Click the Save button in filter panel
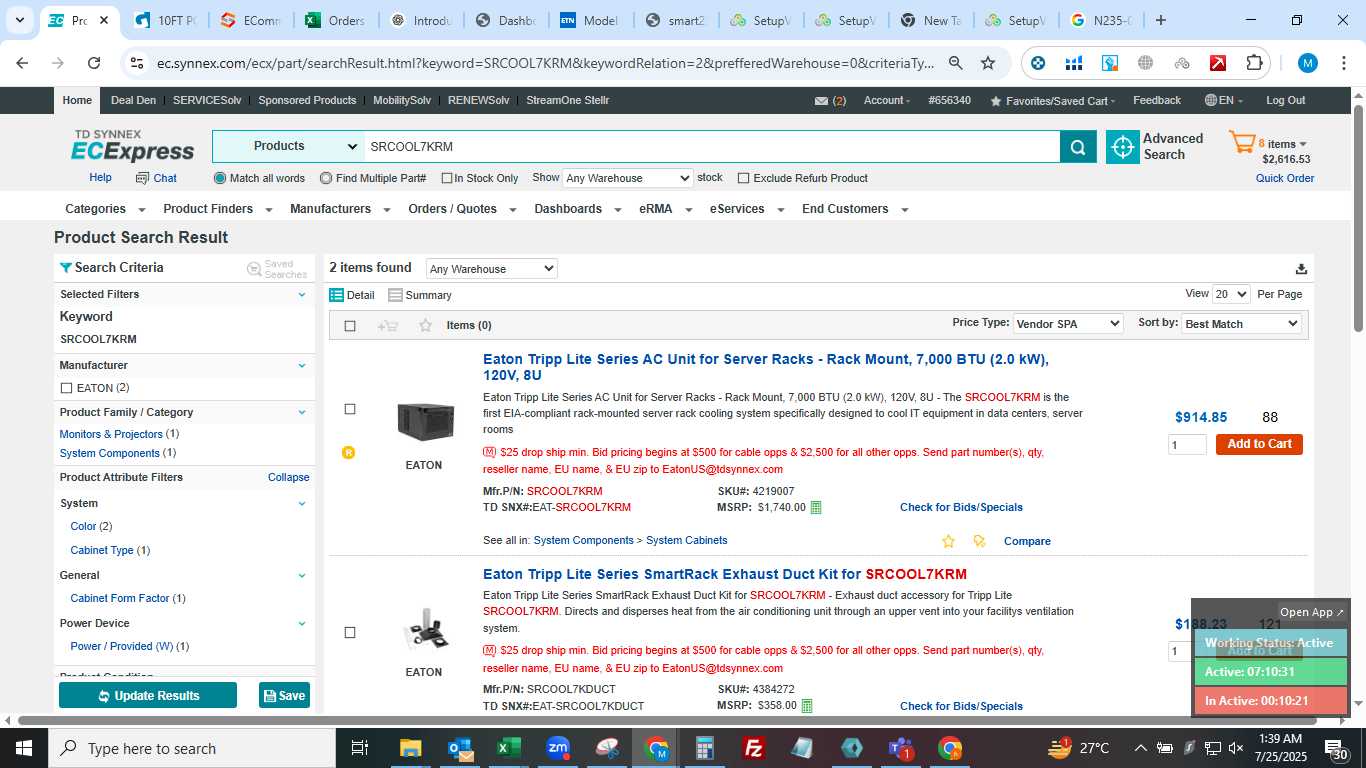Viewport: 1366px width, 768px height. pyautogui.click(x=284, y=695)
